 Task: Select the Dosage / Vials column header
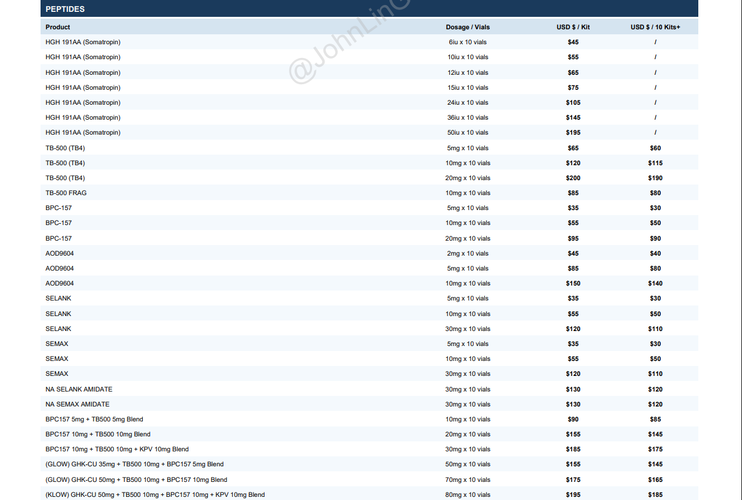click(468, 27)
